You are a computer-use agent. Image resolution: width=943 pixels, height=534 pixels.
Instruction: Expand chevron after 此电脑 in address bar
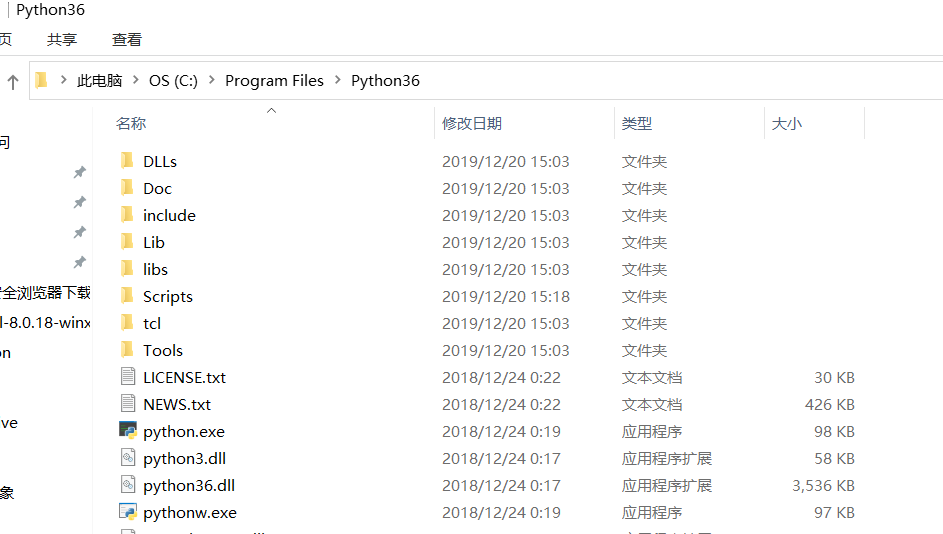(135, 80)
